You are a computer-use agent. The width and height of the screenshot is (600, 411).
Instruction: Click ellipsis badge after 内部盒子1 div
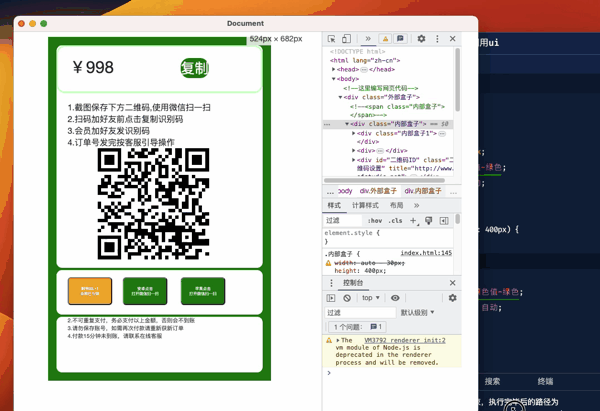(x=442, y=134)
